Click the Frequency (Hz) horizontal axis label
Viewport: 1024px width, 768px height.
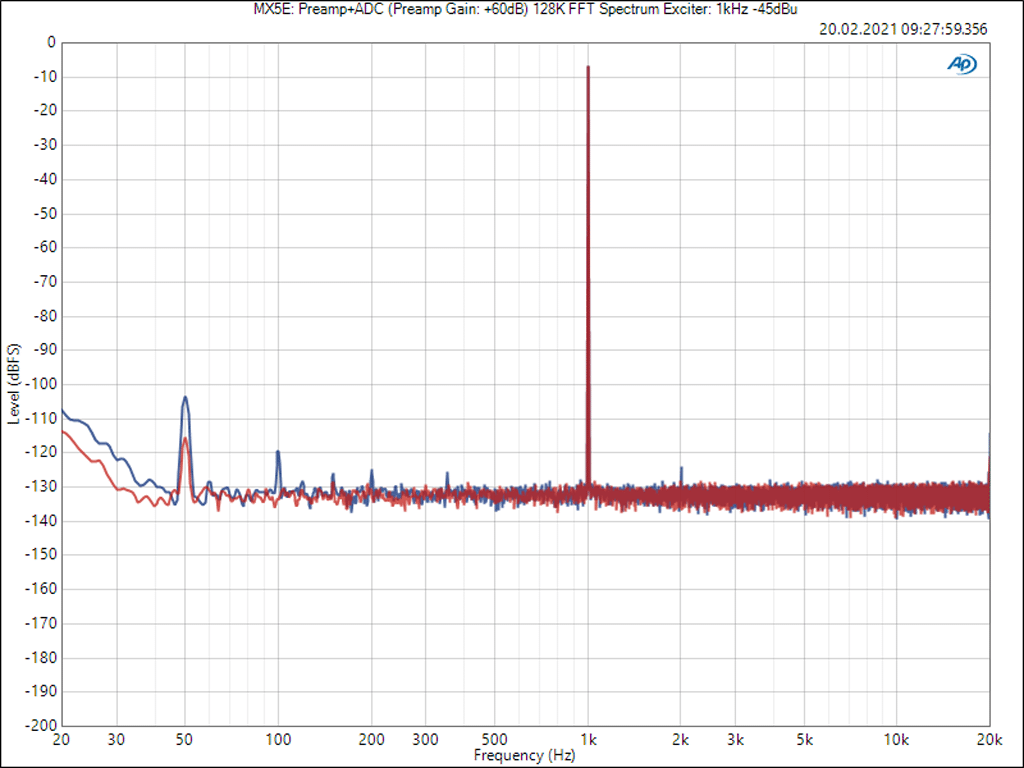click(x=524, y=756)
